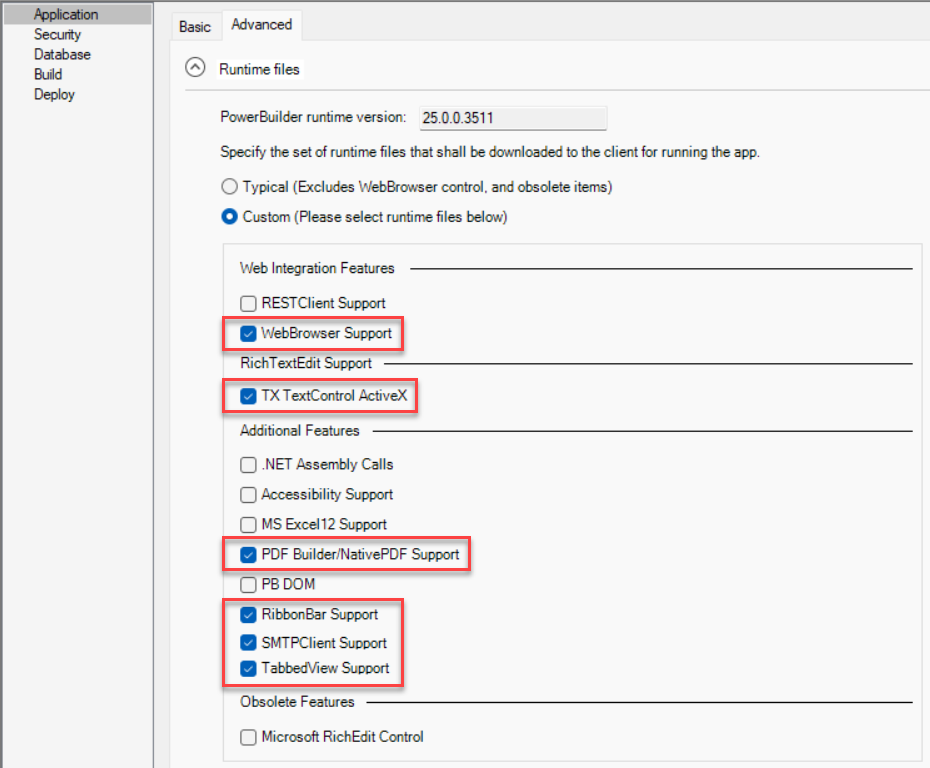Screen dimensions: 930x768
Task: Tick the Accessibility Support checkbox
Action: point(249,495)
